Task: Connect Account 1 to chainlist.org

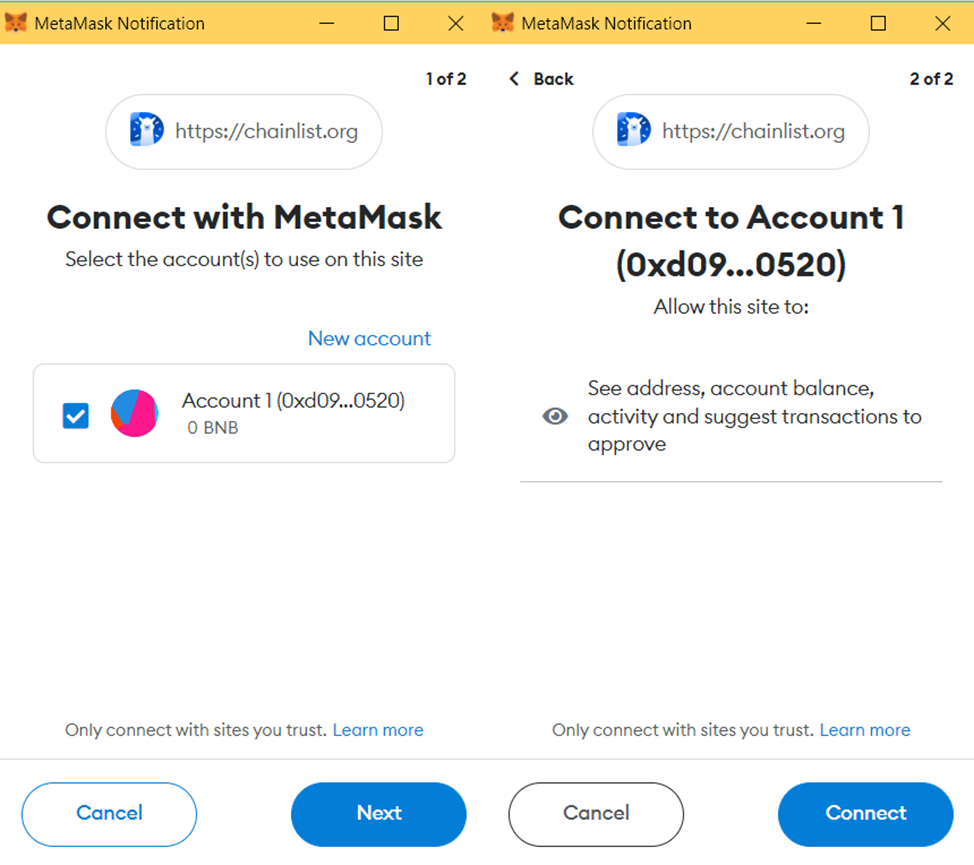Action: [865, 813]
